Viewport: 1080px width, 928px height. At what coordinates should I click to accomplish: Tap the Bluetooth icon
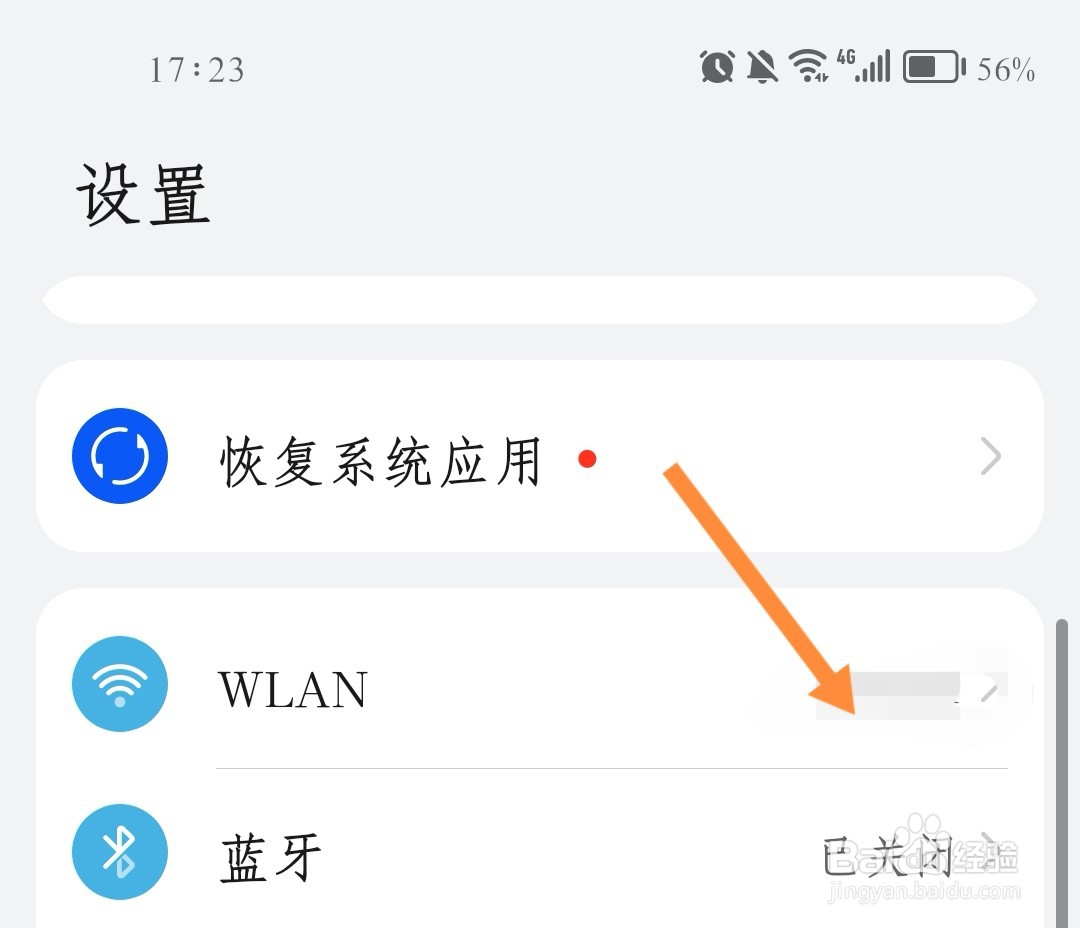coord(120,852)
